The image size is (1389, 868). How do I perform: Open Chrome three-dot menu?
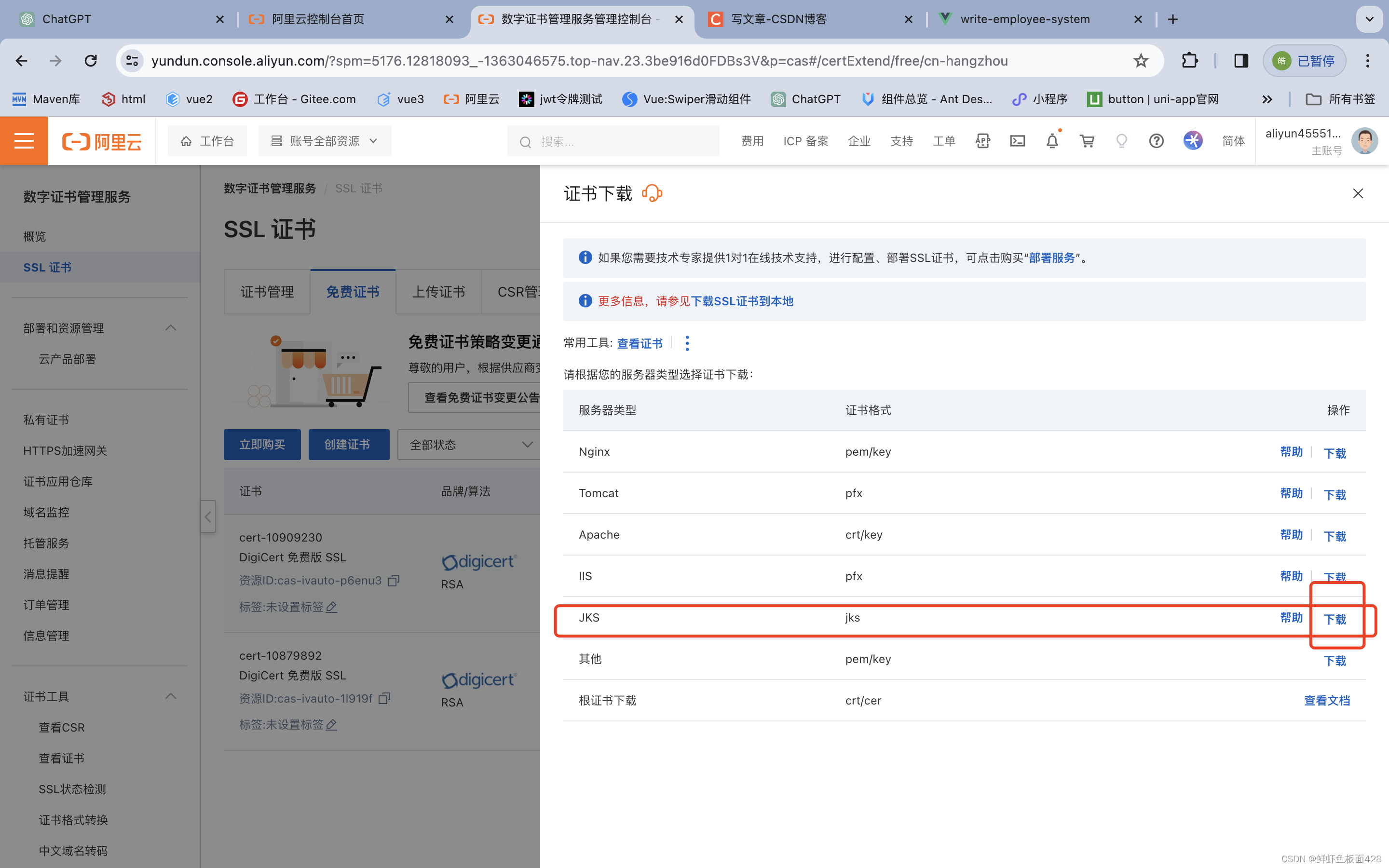(1368, 61)
